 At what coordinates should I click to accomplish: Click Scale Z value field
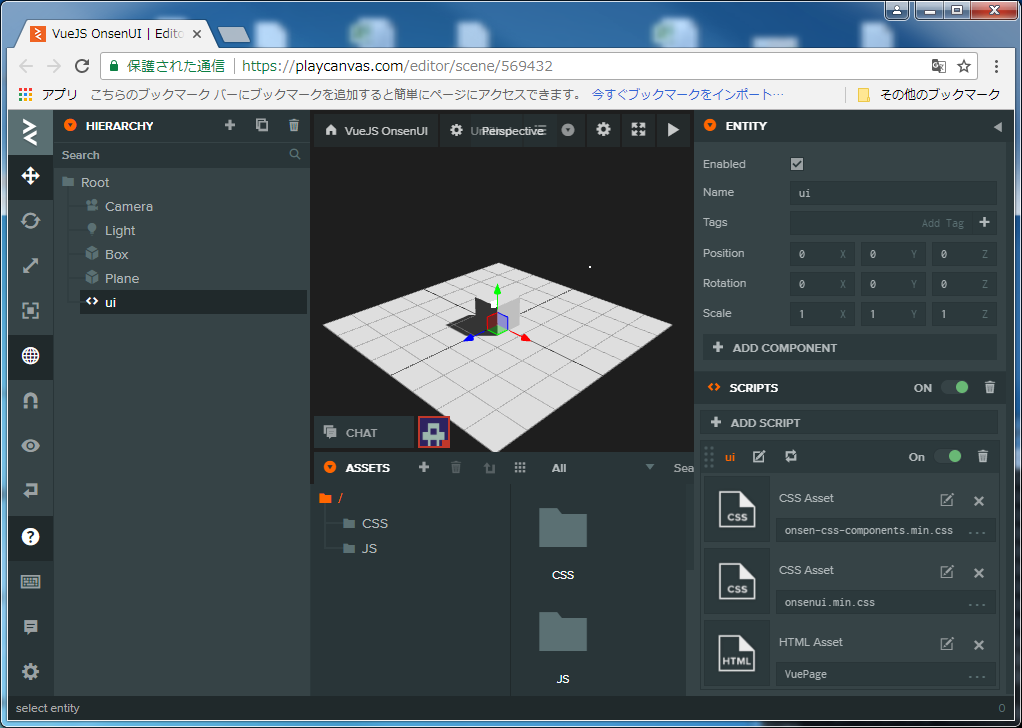pos(964,314)
